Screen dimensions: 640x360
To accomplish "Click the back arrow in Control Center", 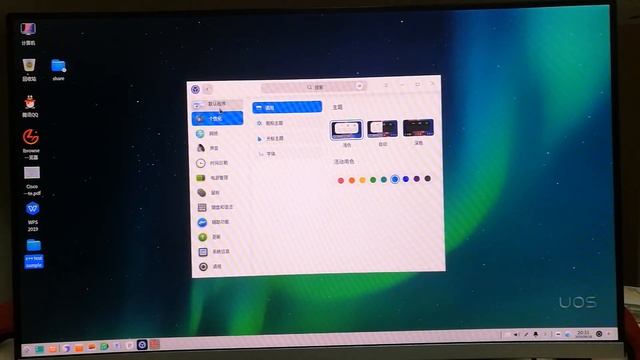I will [208, 89].
